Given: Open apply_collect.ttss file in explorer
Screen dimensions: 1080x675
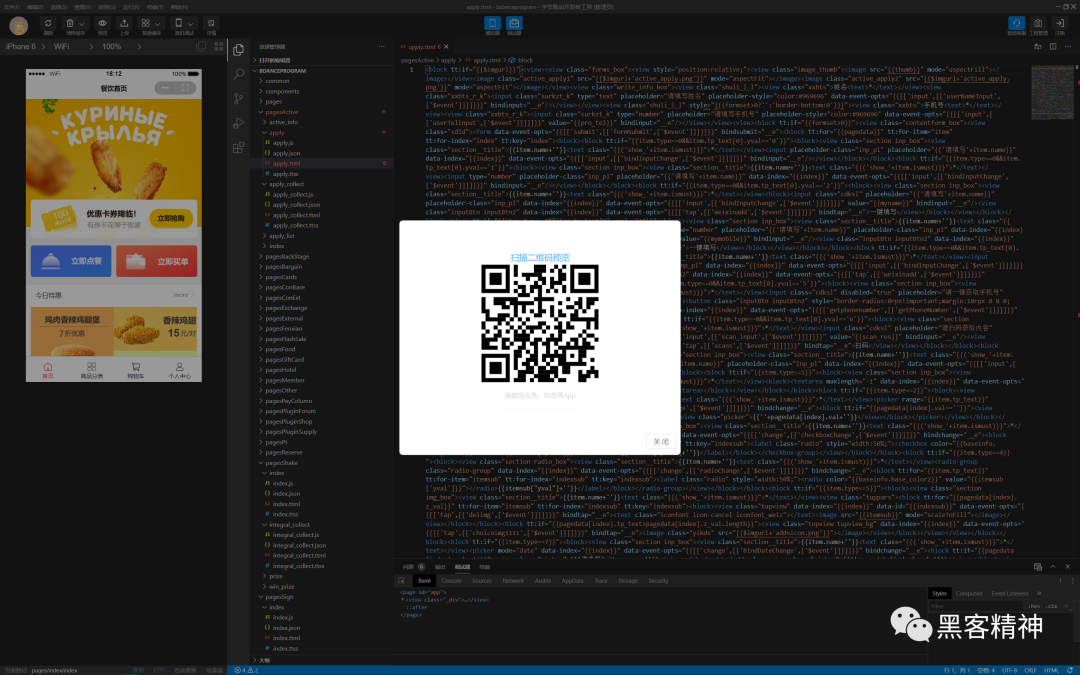Looking at the screenshot, I should 295,225.
